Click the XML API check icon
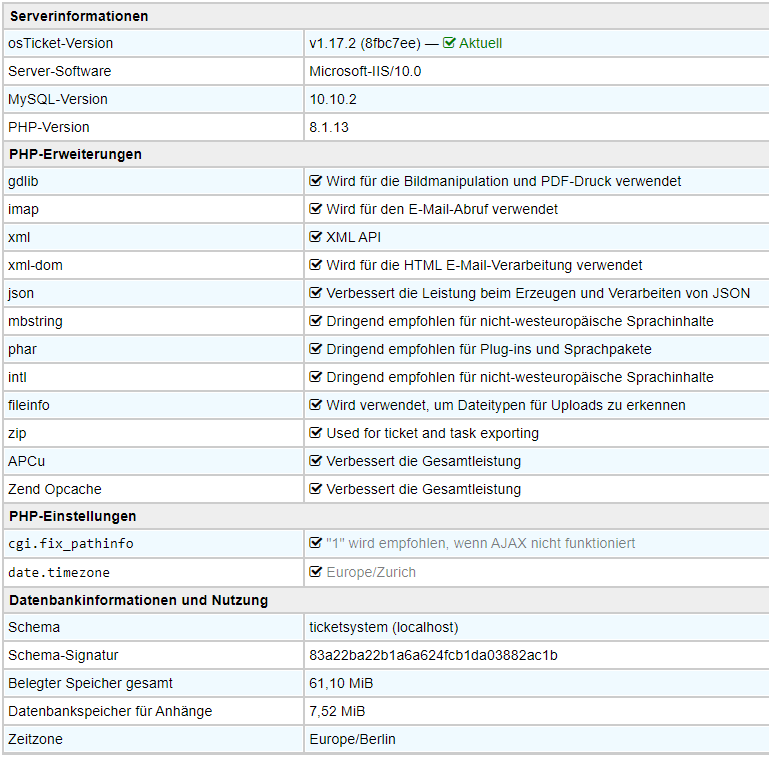This screenshot has width=769, height=761. tap(316, 237)
